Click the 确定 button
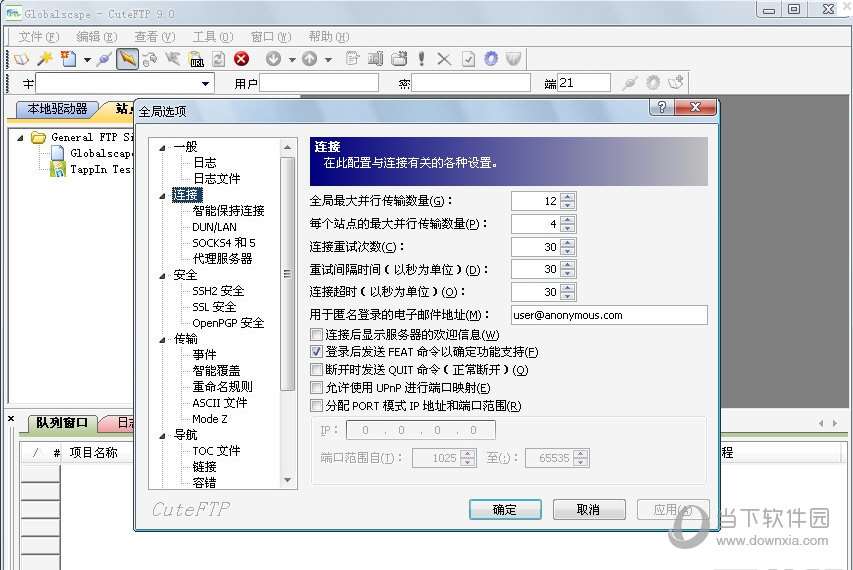 click(505, 510)
